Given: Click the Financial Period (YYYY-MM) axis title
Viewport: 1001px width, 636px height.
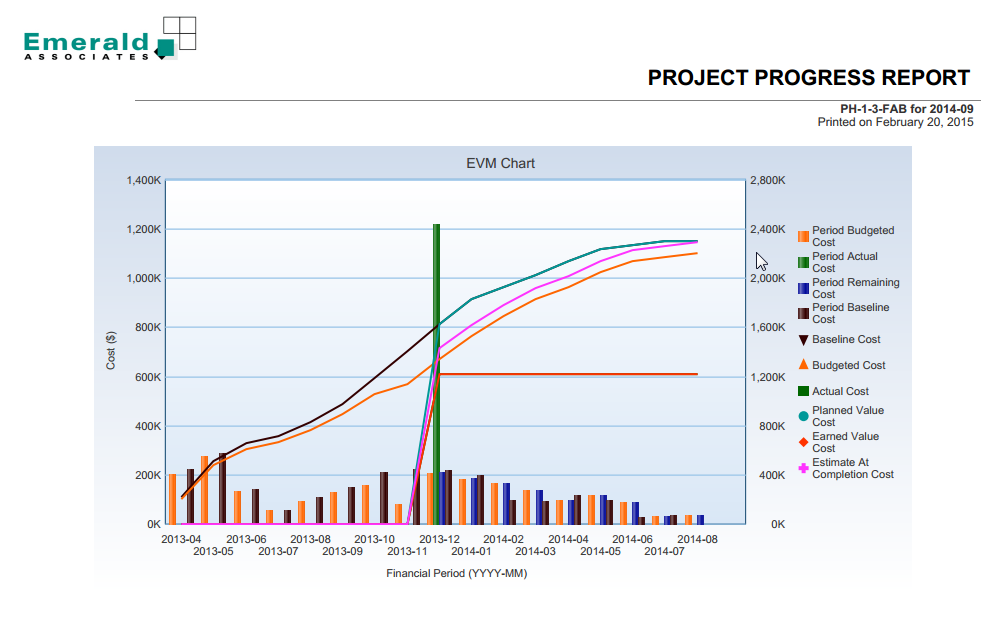Looking at the screenshot, I should pos(456,574).
